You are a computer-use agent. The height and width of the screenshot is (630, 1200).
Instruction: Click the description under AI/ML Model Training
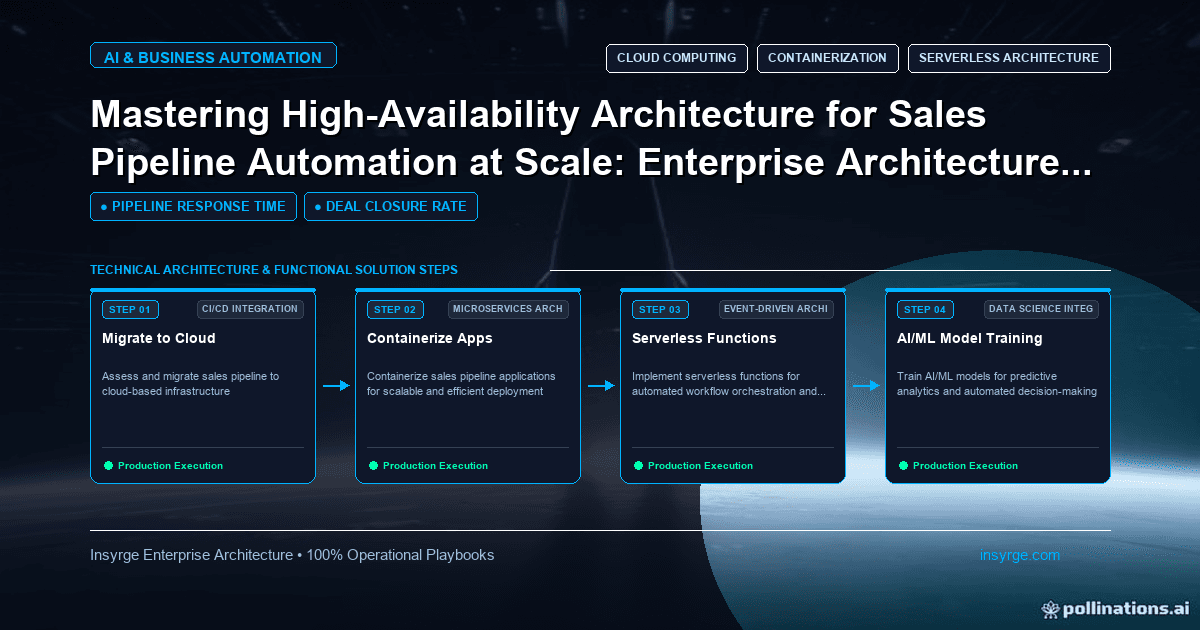click(997, 384)
